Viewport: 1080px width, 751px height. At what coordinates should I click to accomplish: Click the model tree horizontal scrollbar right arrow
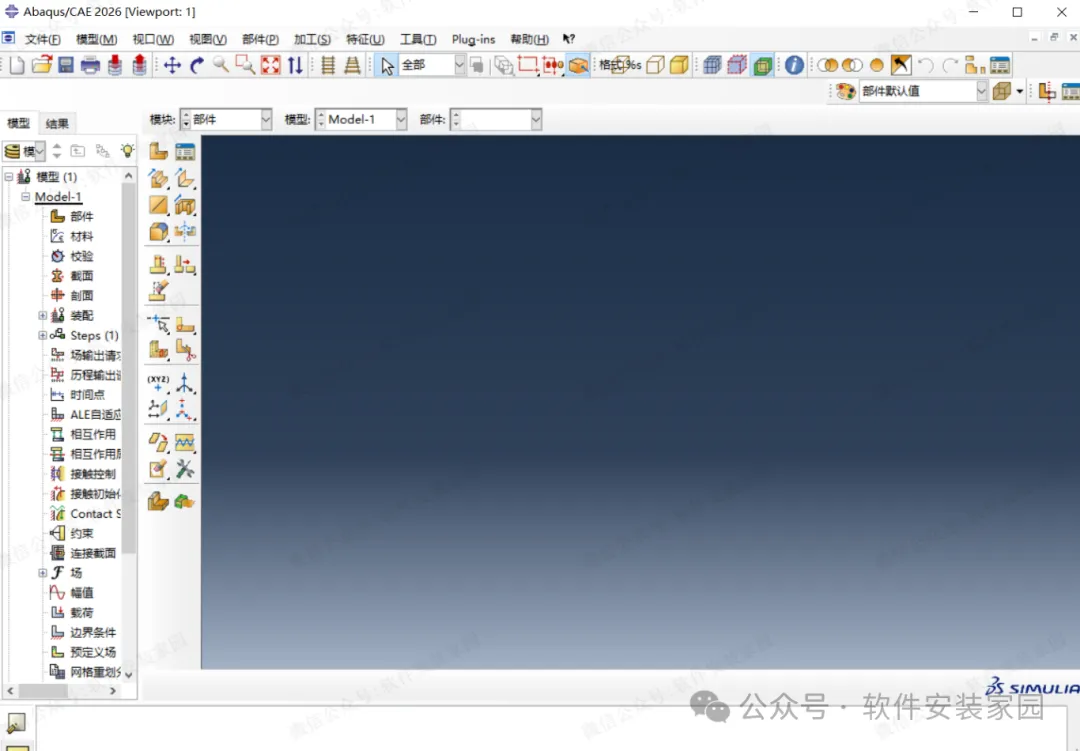coord(113,690)
